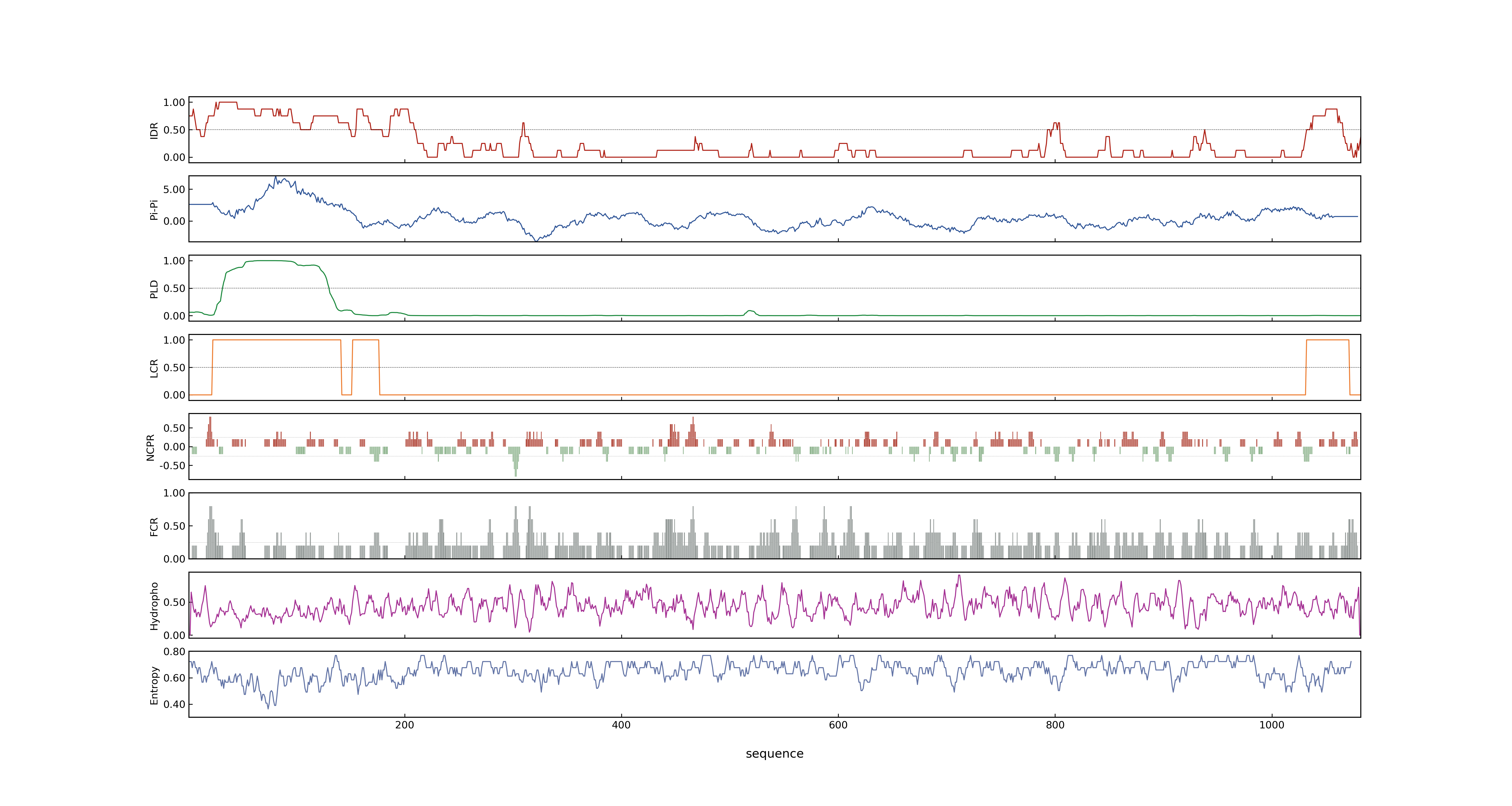Click the IDR y-axis label
1512x806 pixels.
coord(154,130)
